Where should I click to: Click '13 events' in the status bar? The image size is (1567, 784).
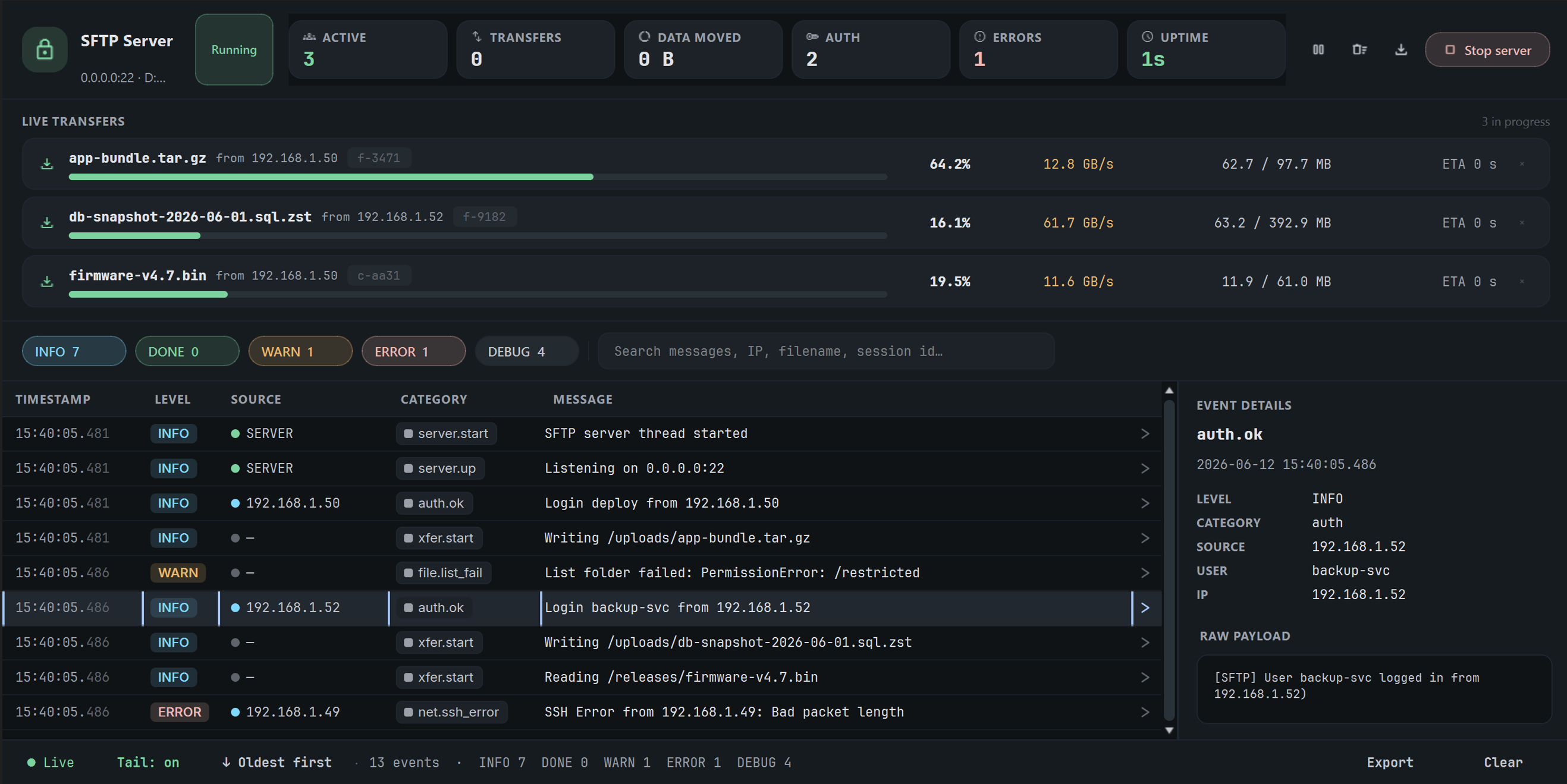click(404, 763)
